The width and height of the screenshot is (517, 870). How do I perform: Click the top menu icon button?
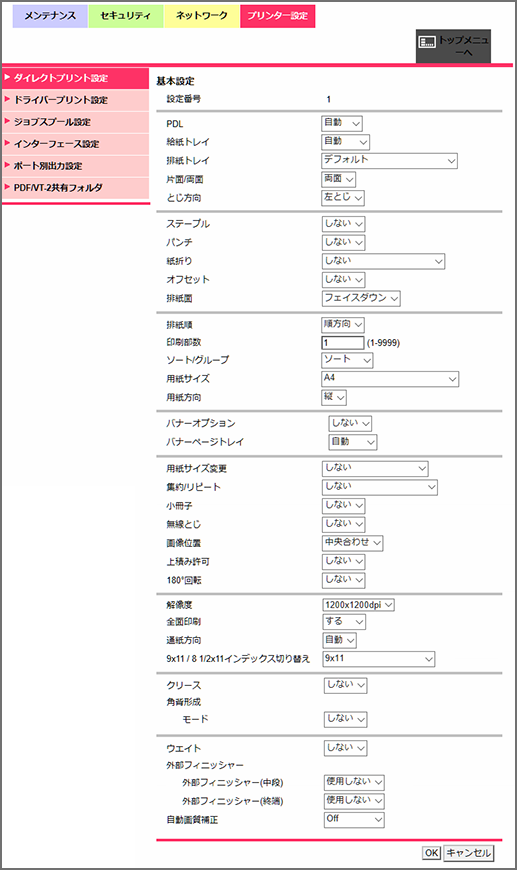(453, 46)
